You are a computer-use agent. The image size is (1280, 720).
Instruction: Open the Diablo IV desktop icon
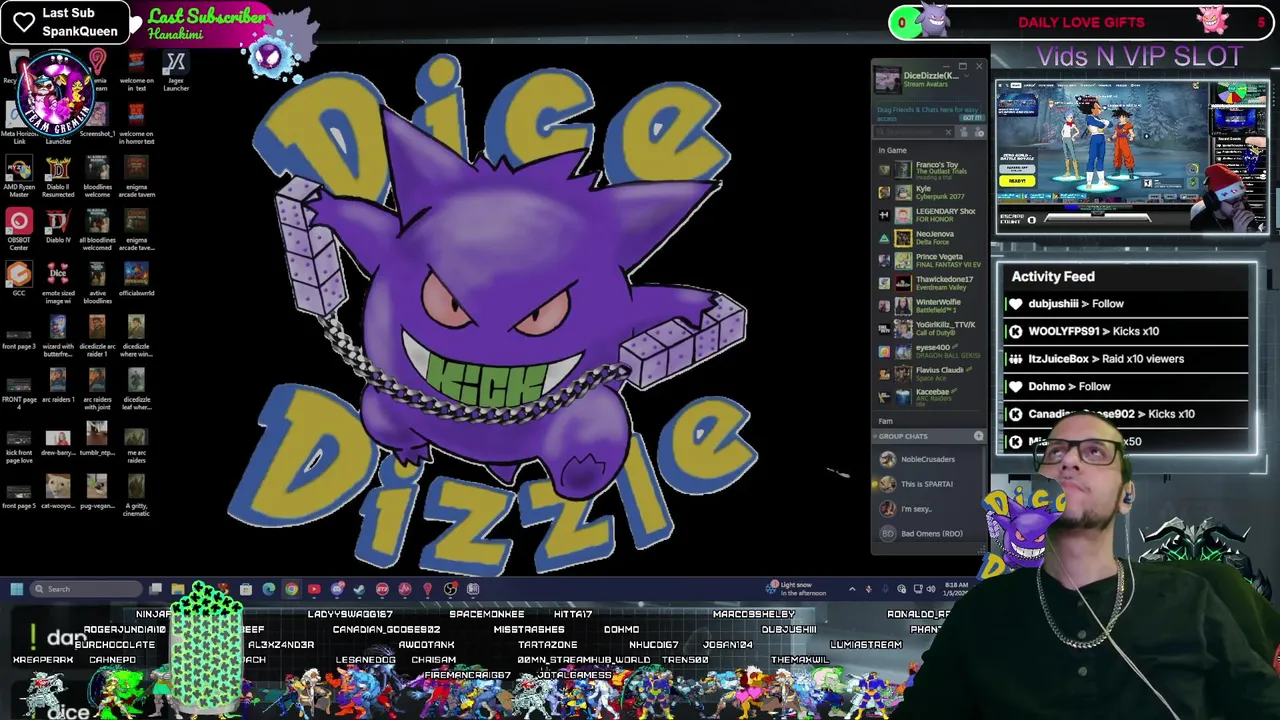click(x=58, y=226)
